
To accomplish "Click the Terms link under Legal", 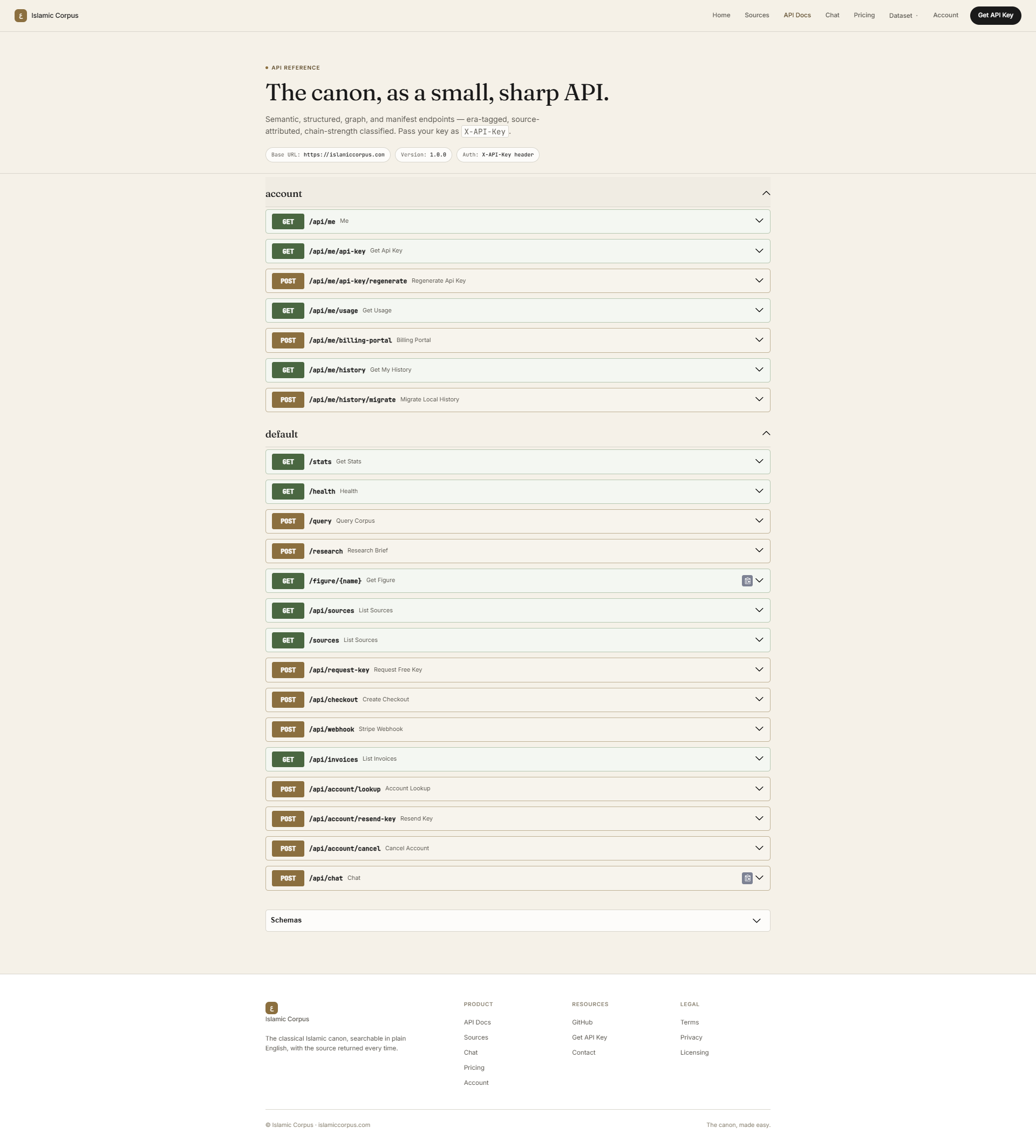I will pyautogui.click(x=689, y=1022).
